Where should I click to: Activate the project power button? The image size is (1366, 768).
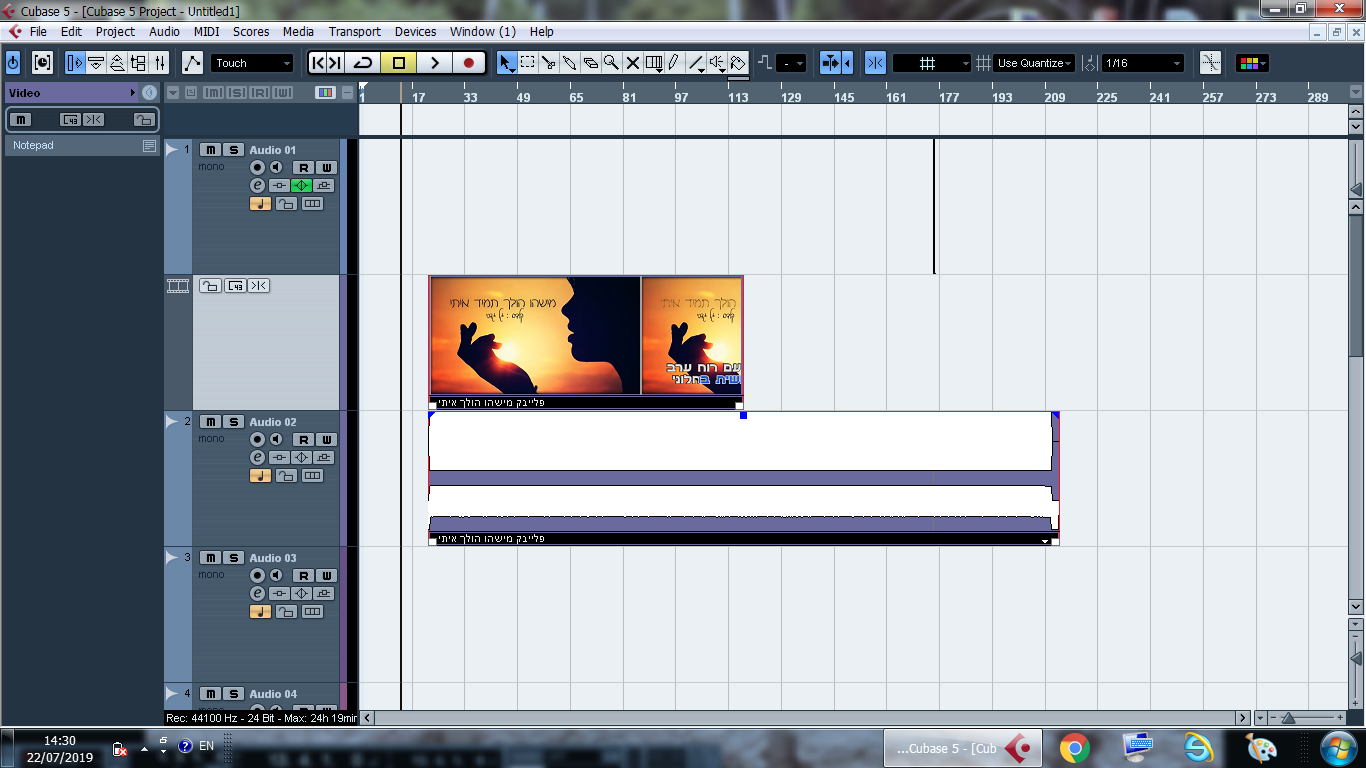pos(13,63)
